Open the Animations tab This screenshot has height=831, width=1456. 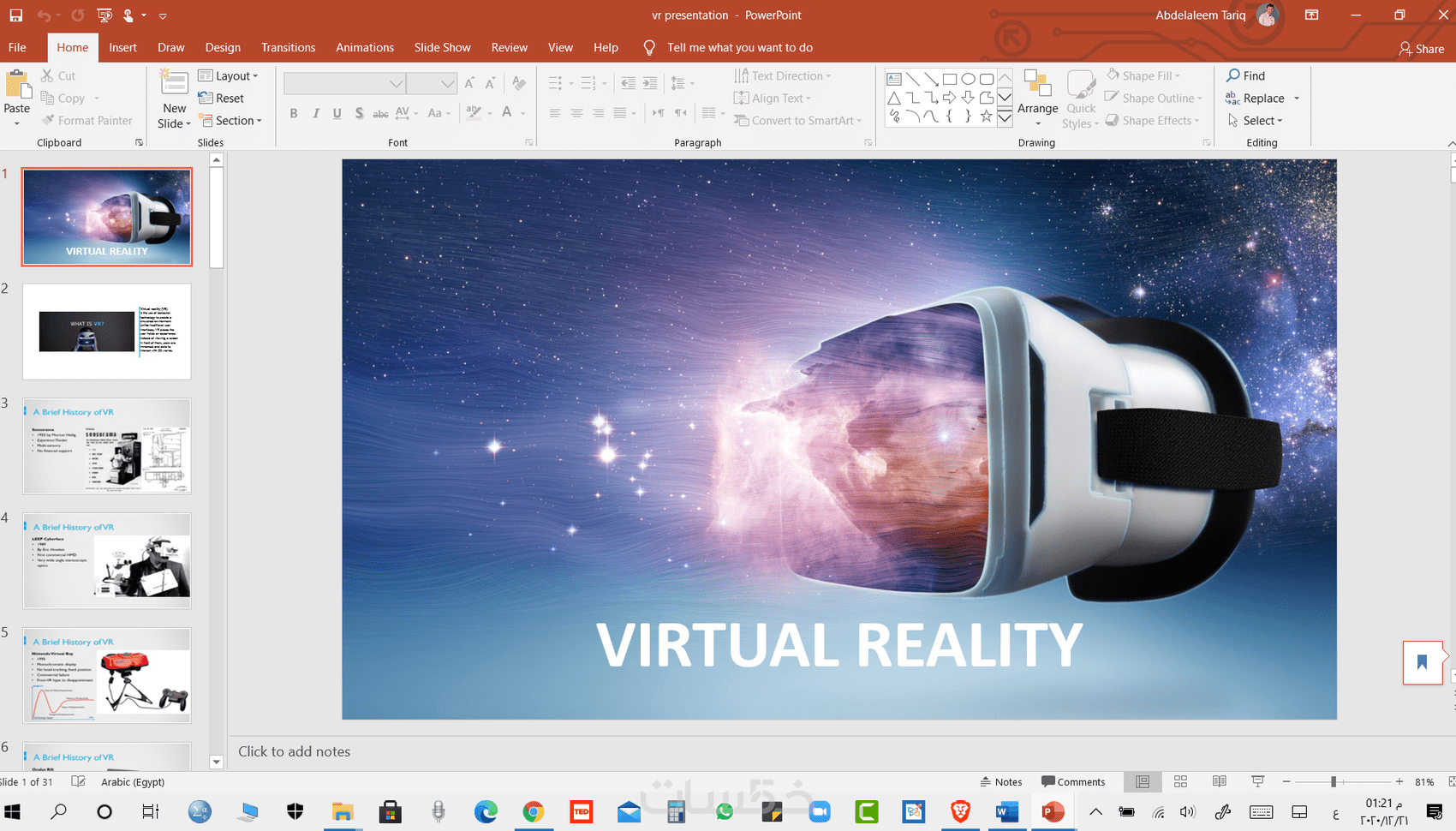[365, 47]
